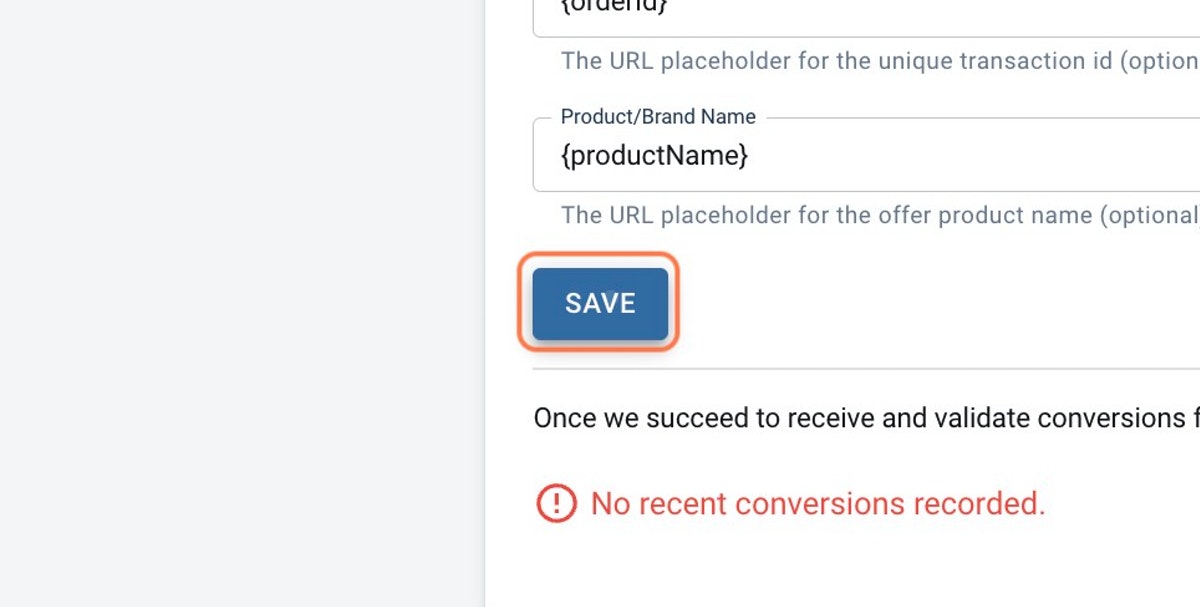Click the offer product name helper text
The height and width of the screenshot is (607, 1200).
[880, 215]
